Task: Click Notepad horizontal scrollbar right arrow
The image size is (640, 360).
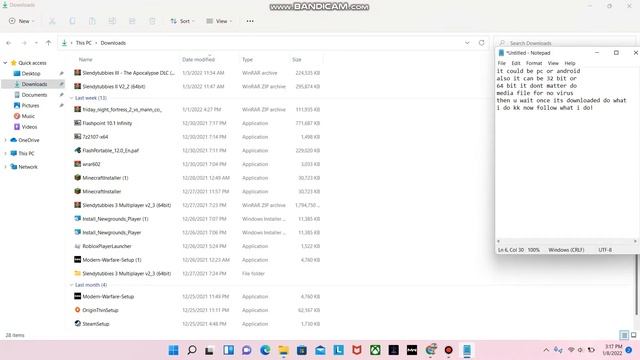Action: point(635,241)
